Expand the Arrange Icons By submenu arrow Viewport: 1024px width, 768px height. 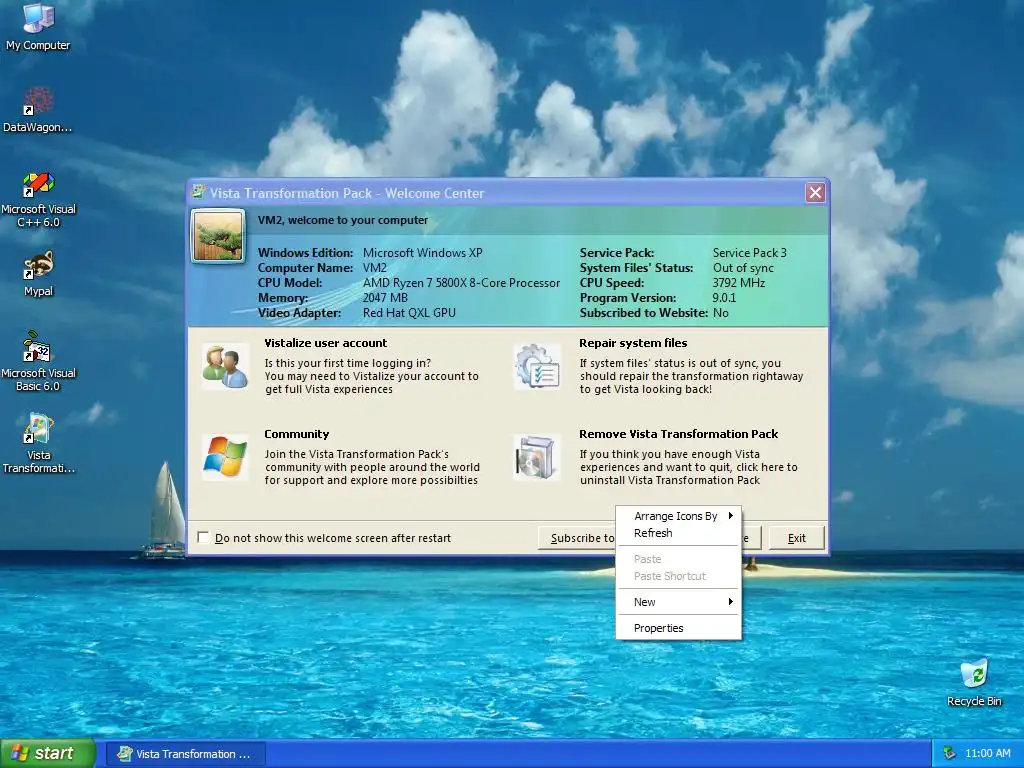731,515
